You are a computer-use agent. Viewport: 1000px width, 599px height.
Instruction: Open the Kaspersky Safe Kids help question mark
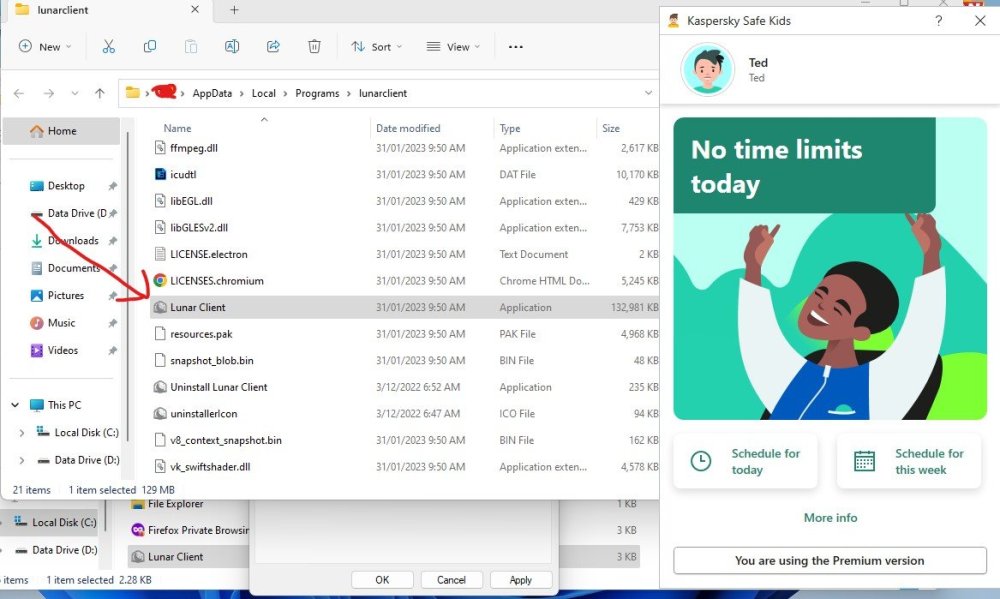[938, 20]
